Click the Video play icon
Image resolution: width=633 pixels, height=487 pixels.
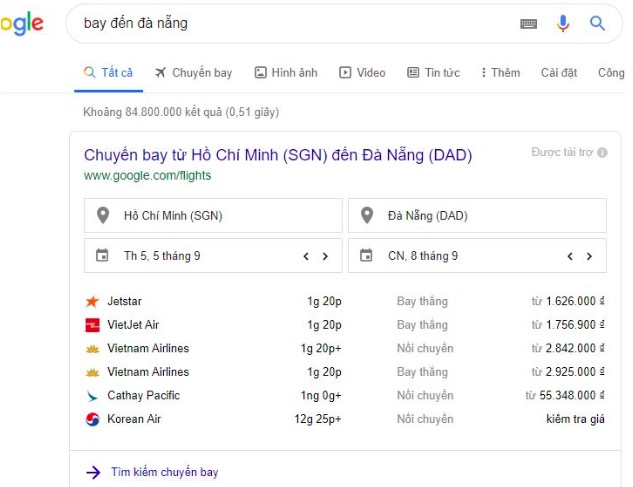click(345, 73)
